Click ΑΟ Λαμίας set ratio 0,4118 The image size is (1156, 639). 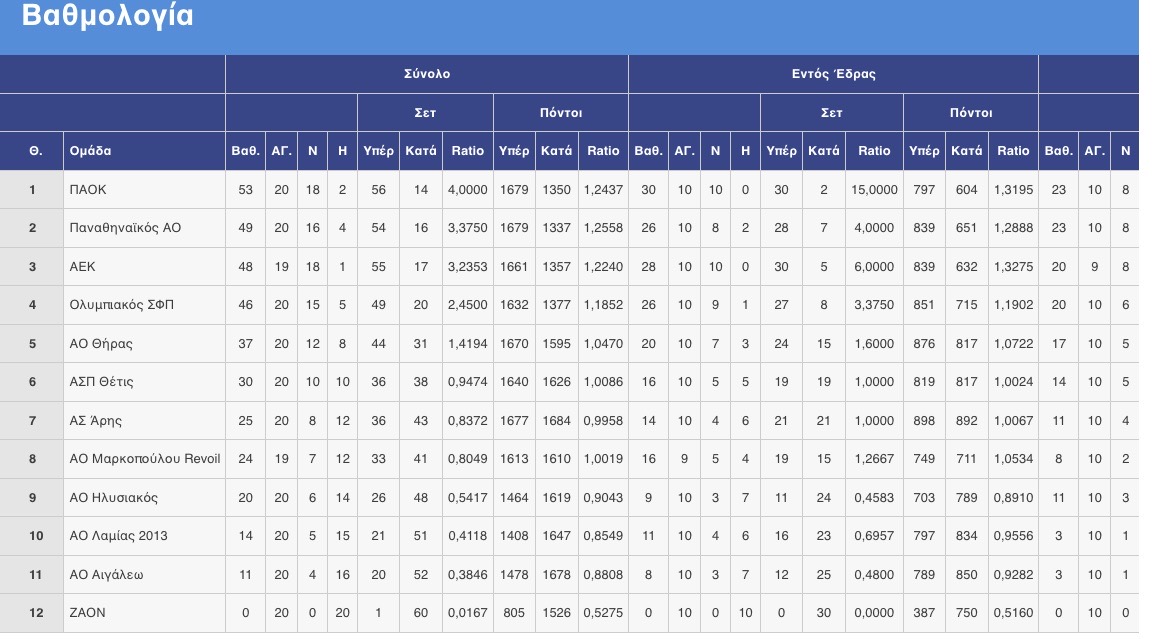click(x=467, y=536)
